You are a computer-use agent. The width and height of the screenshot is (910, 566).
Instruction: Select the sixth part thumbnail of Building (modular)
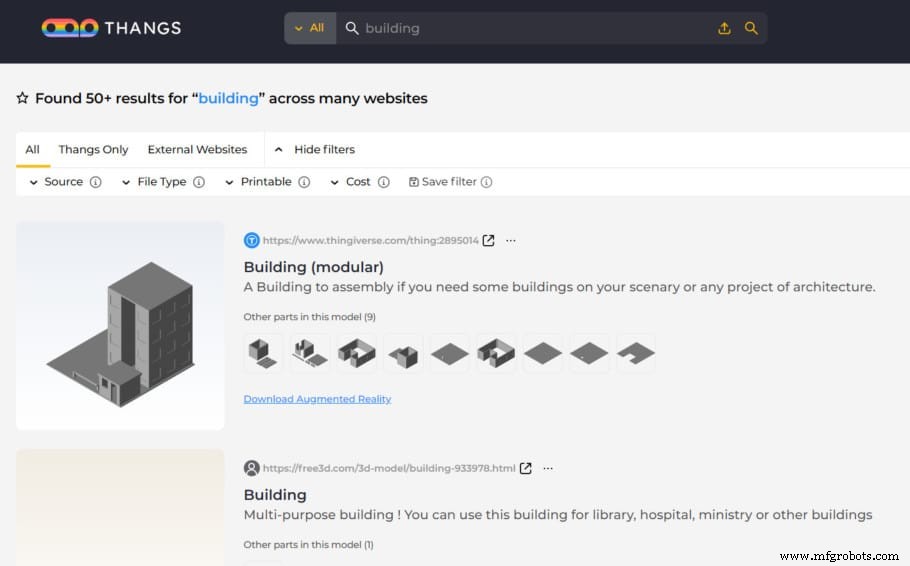point(496,353)
